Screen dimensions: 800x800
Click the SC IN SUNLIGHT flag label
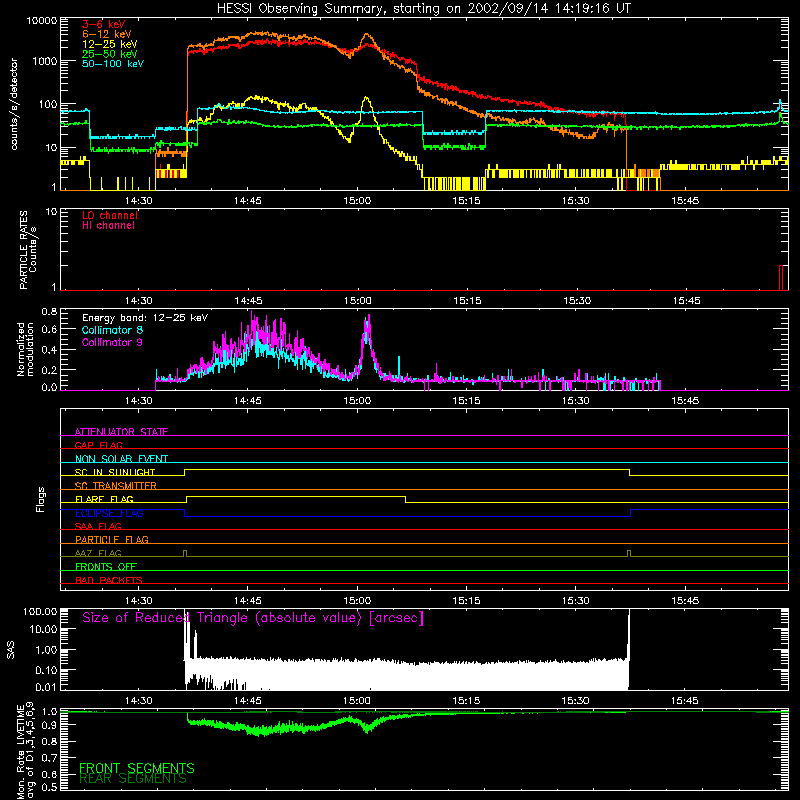tap(115, 472)
